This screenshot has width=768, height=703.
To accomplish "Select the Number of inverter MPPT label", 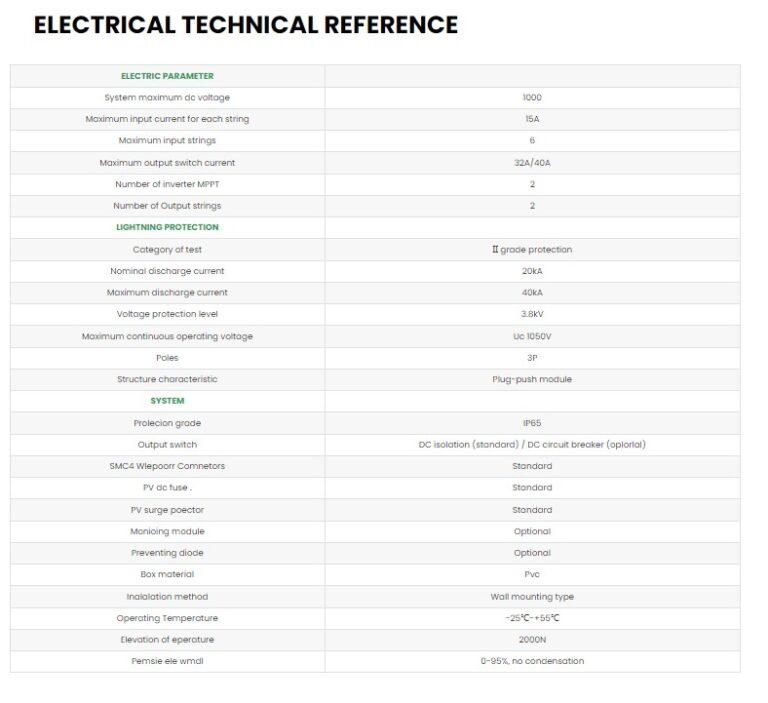I will click(167, 184).
